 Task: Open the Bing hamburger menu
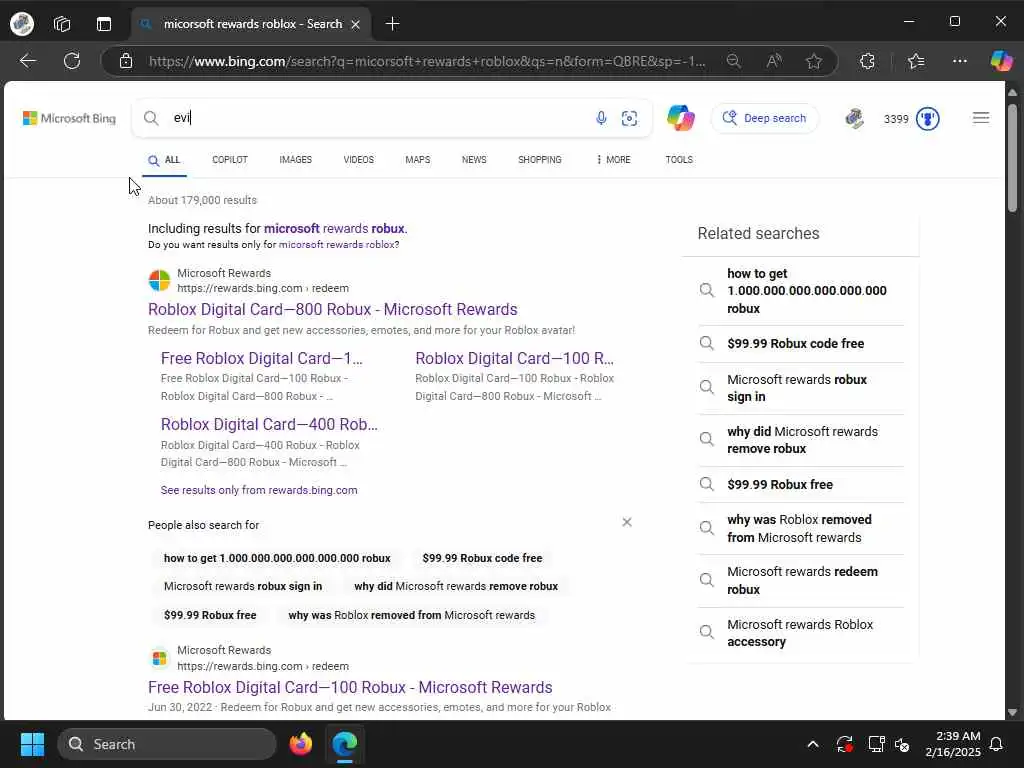click(x=981, y=118)
